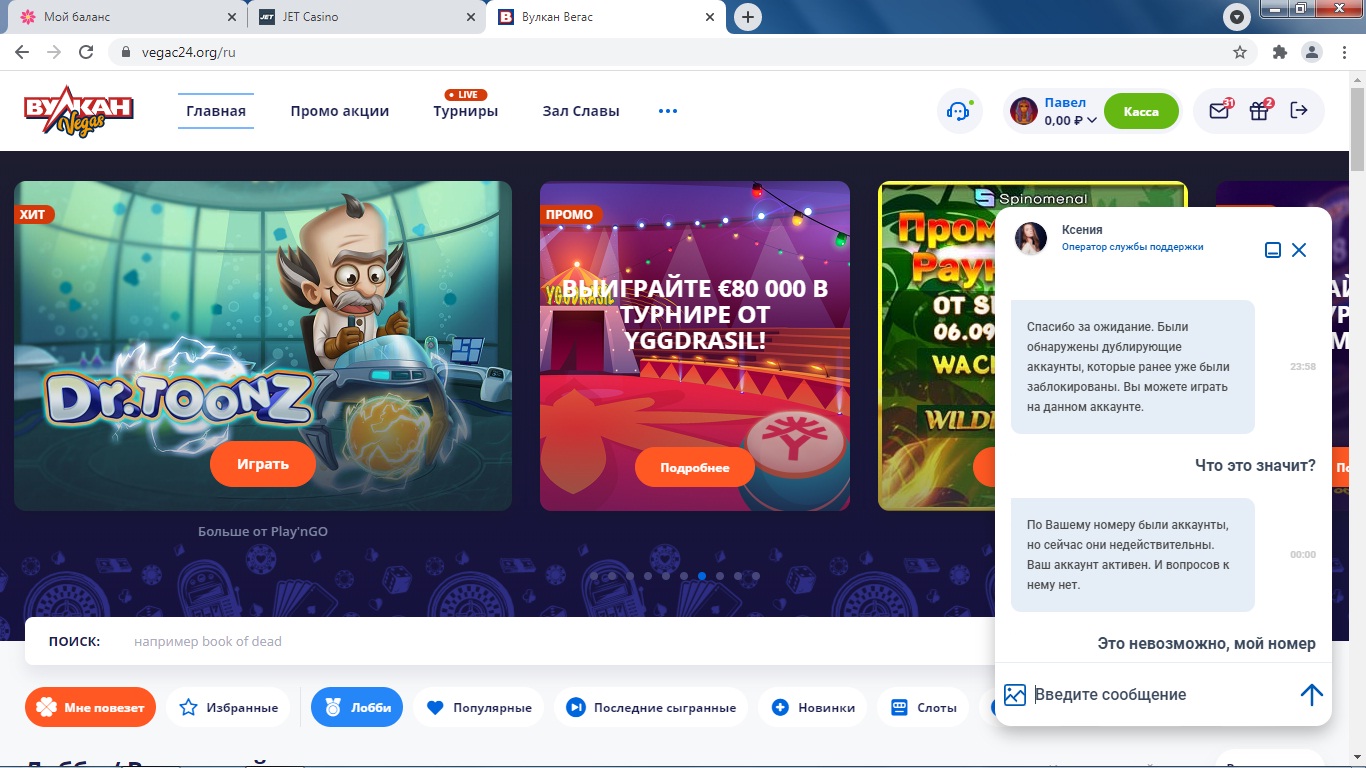
Task: Open Chrome three-dot menu
Action: point(1342,52)
